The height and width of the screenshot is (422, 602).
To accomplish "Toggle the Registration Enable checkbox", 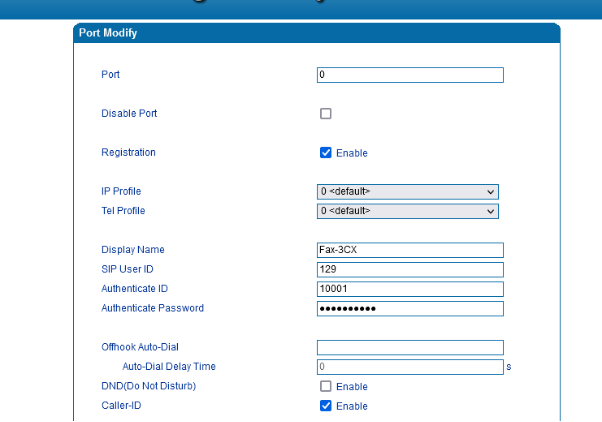I will tap(326, 153).
